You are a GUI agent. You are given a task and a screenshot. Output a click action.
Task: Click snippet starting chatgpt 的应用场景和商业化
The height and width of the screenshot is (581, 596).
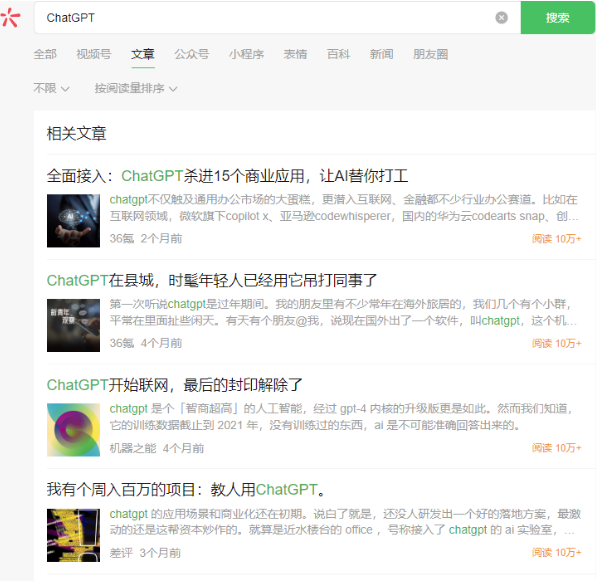tap(345, 522)
